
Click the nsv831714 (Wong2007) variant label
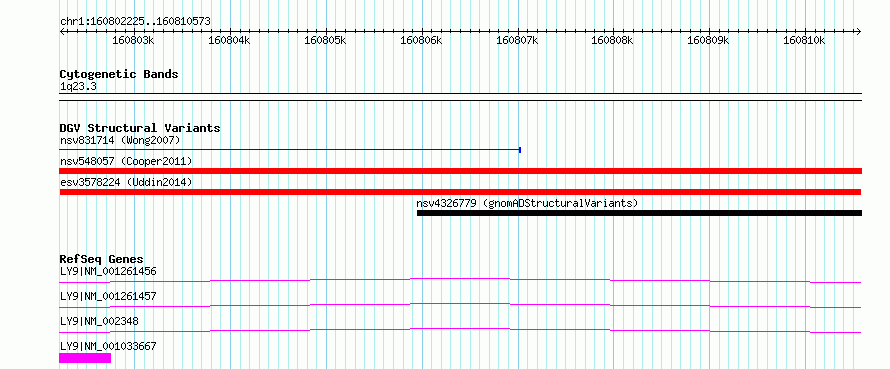[x=120, y=140]
